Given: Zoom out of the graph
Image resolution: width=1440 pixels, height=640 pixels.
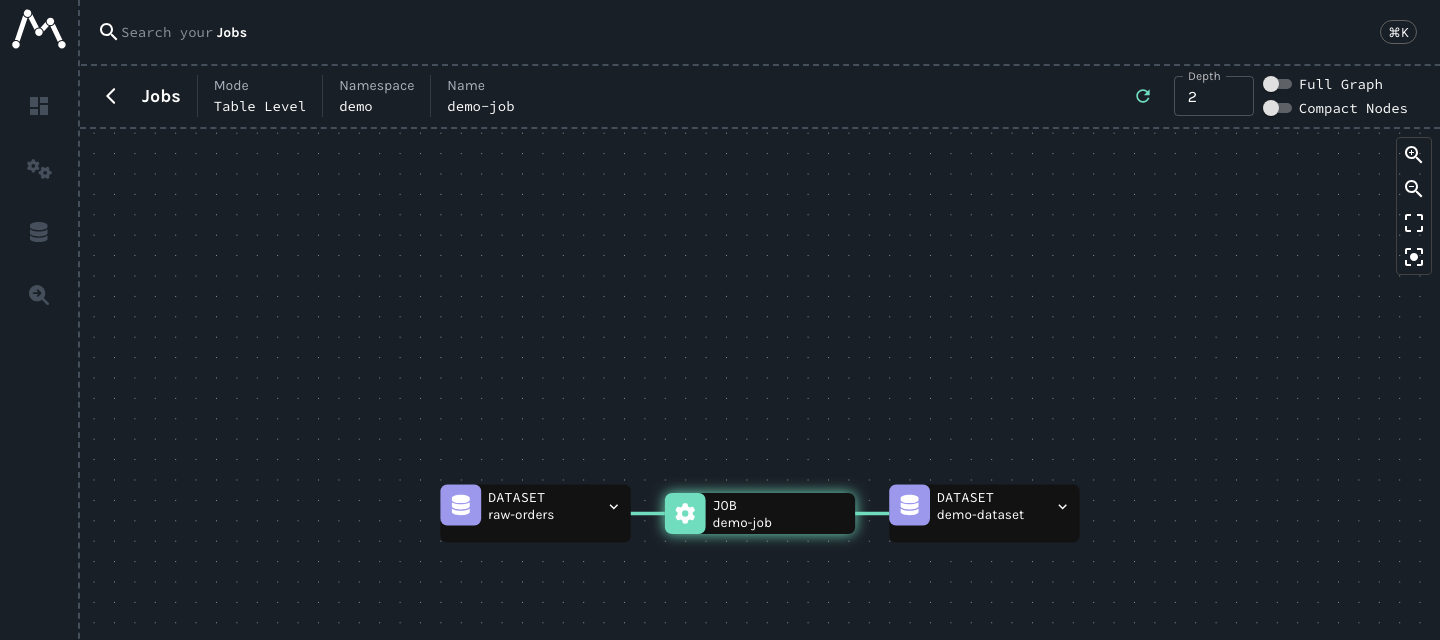Looking at the screenshot, I should [x=1414, y=189].
